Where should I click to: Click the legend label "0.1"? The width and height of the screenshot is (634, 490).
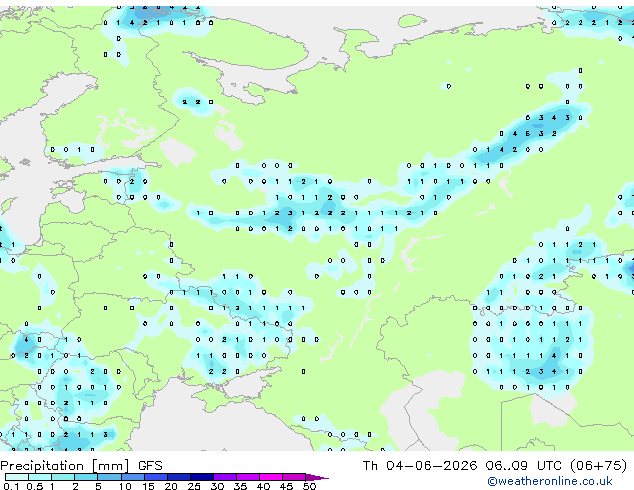11,486
